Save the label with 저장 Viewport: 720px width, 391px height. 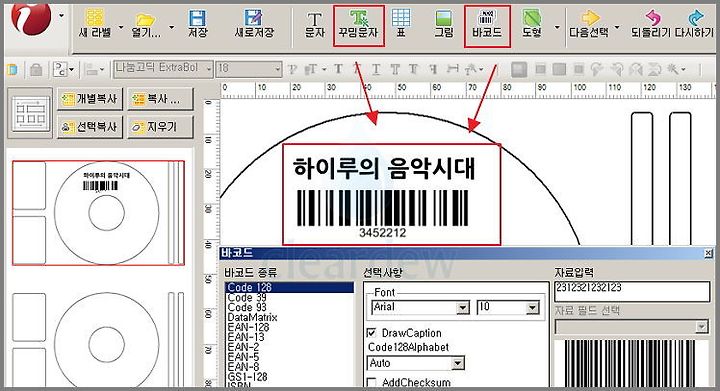pos(197,24)
